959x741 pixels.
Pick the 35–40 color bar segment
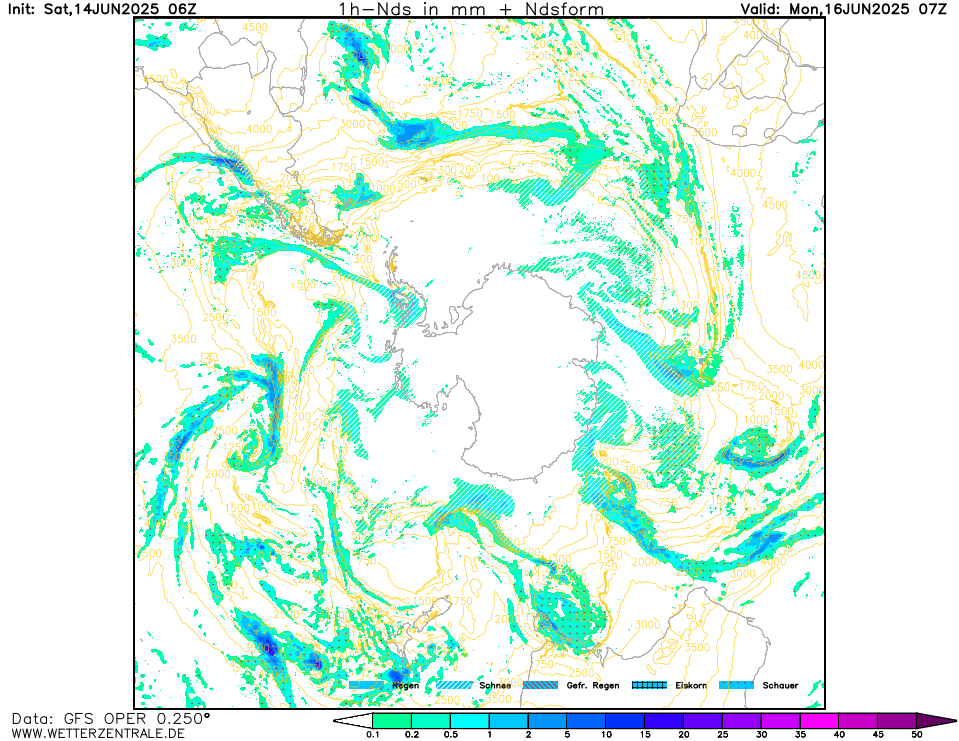click(820, 721)
